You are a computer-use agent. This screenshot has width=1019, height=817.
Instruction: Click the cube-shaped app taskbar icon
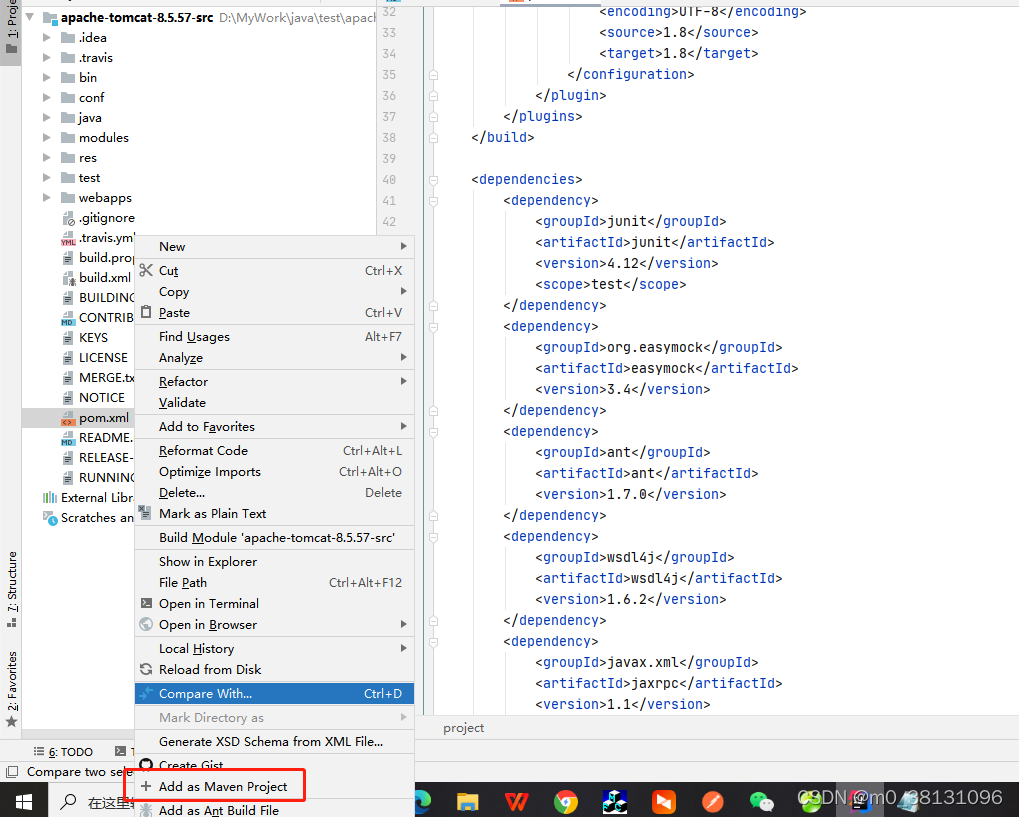pyautogui.click(x=615, y=801)
